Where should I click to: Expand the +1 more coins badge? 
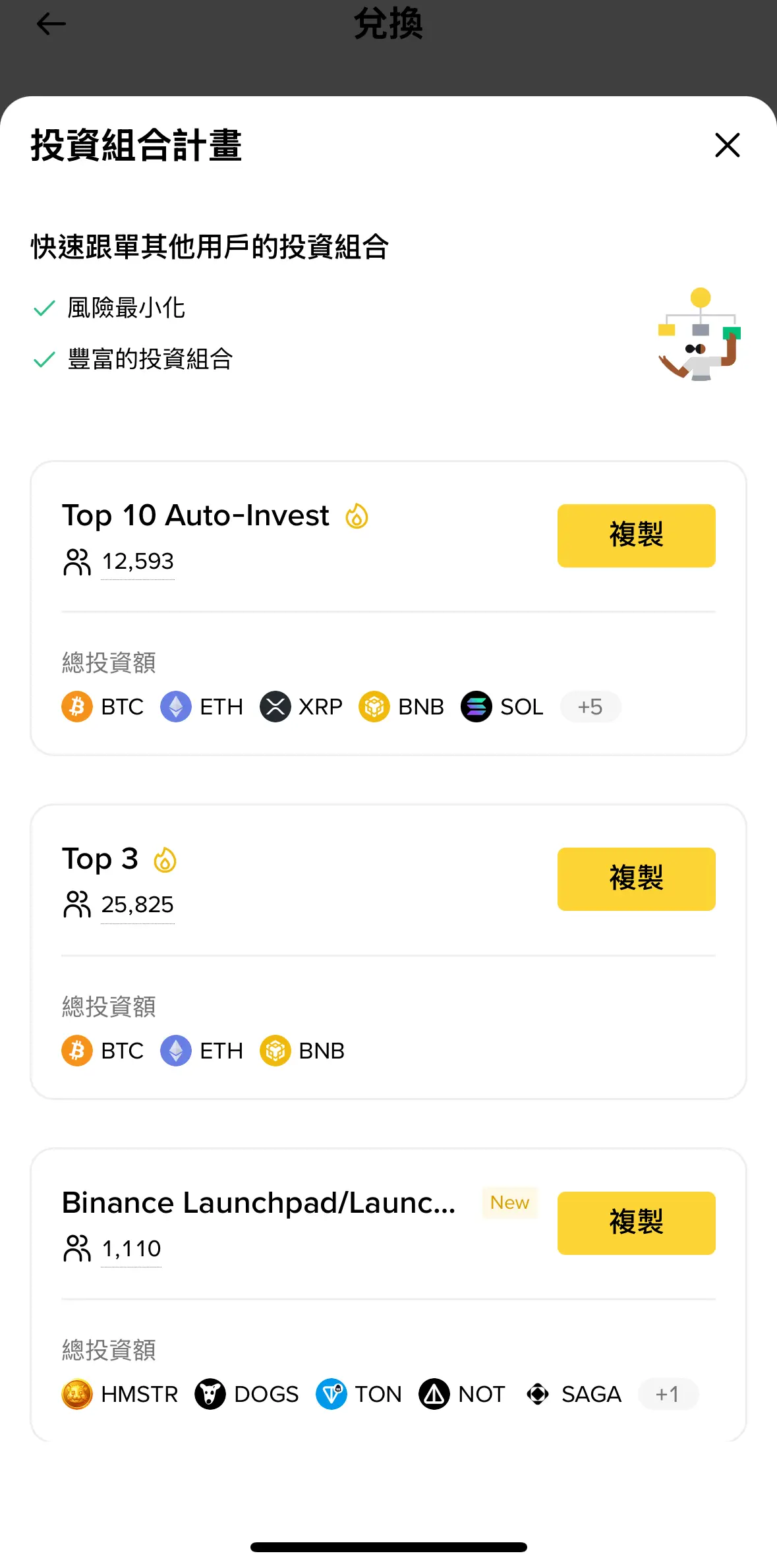(x=667, y=1394)
